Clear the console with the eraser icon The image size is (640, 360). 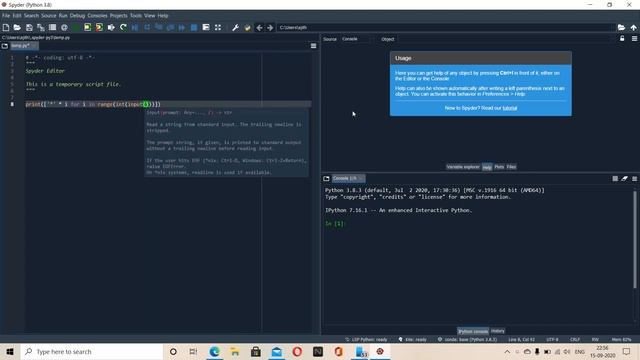pos(624,178)
